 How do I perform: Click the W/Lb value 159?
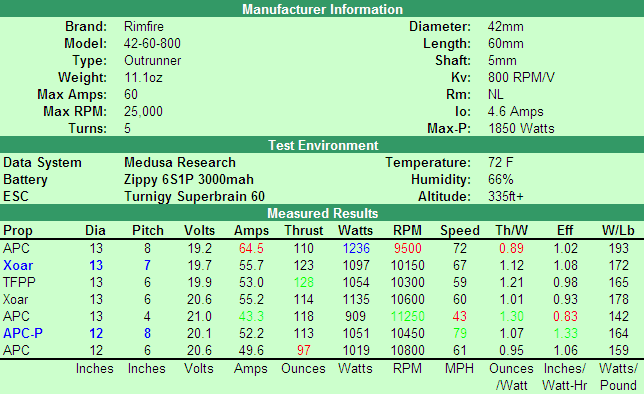(618, 350)
